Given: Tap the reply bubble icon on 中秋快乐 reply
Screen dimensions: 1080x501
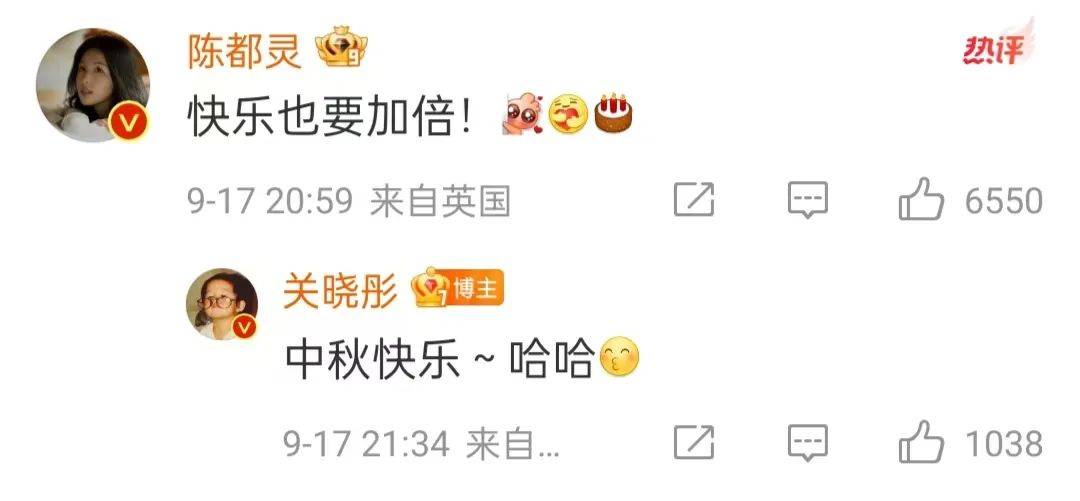Looking at the screenshot, I should coord(807,443).
